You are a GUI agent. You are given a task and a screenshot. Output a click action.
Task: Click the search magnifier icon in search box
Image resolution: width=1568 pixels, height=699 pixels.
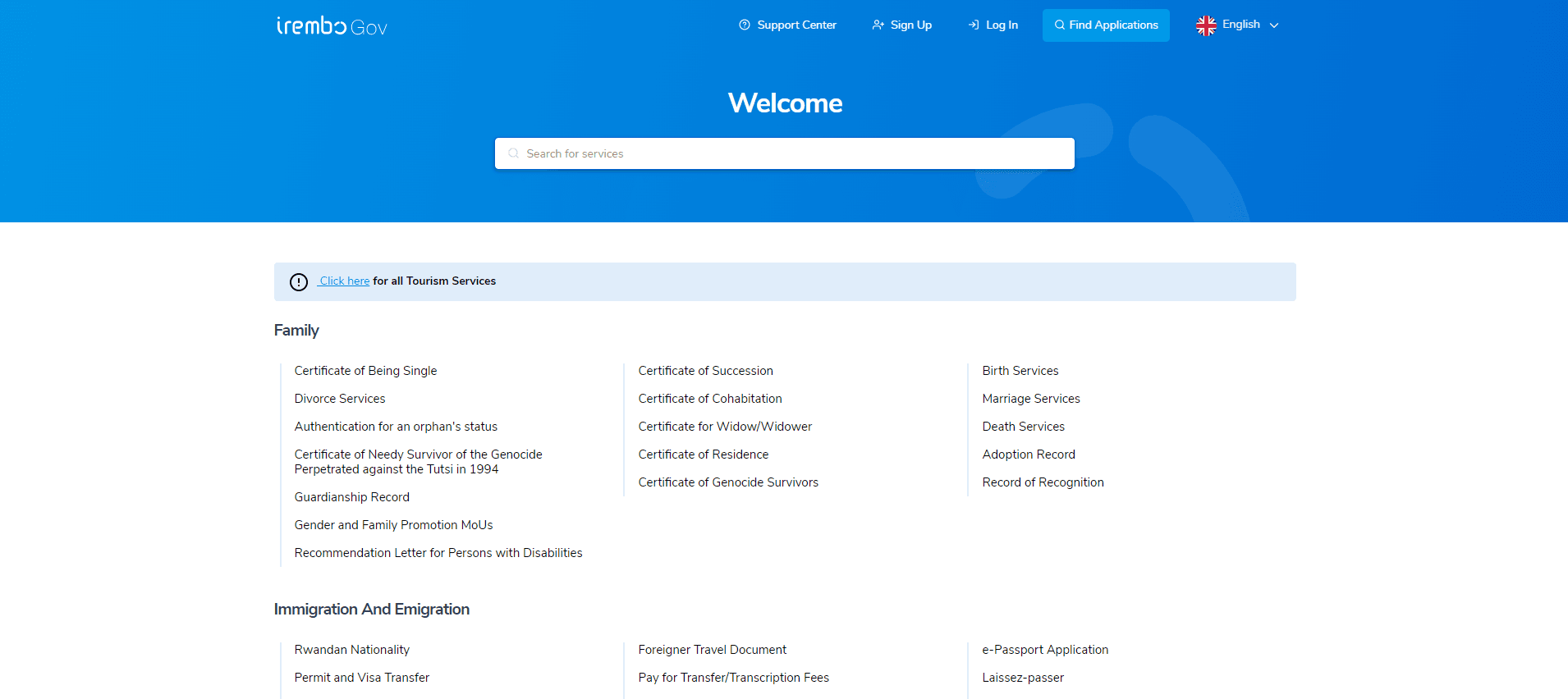pos(513,153)
